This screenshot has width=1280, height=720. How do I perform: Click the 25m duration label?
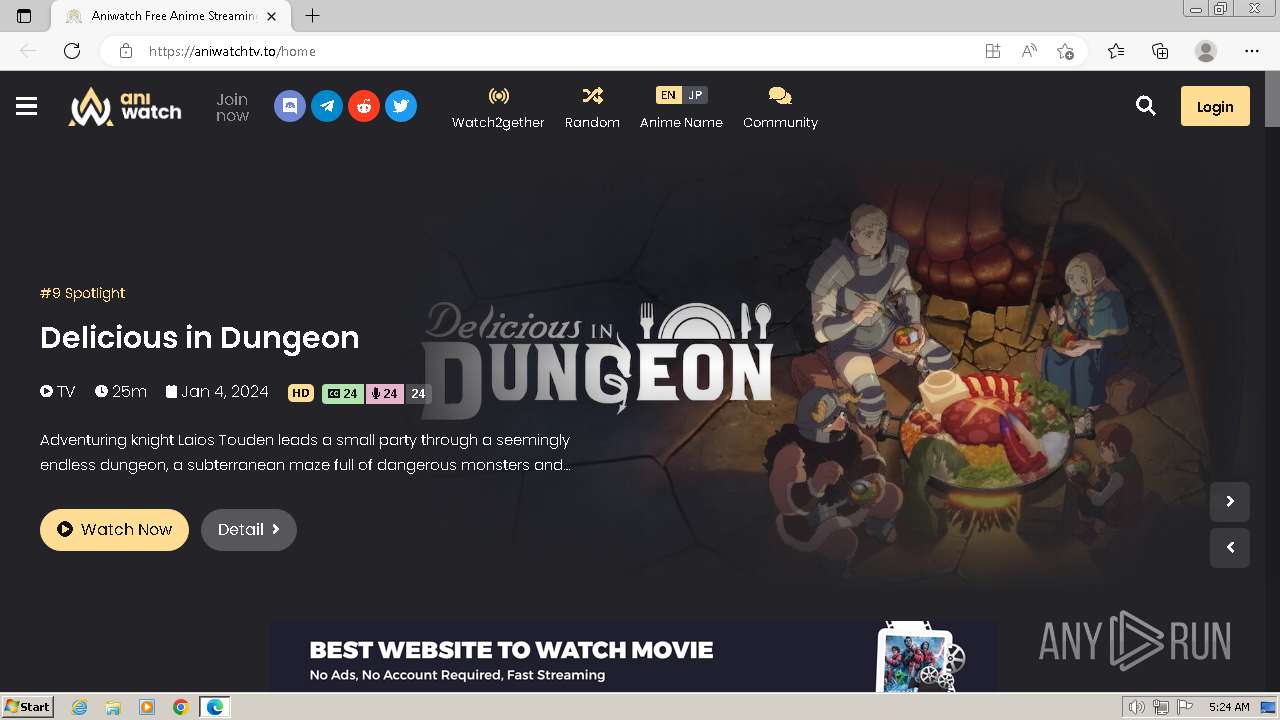click(121, 392)
